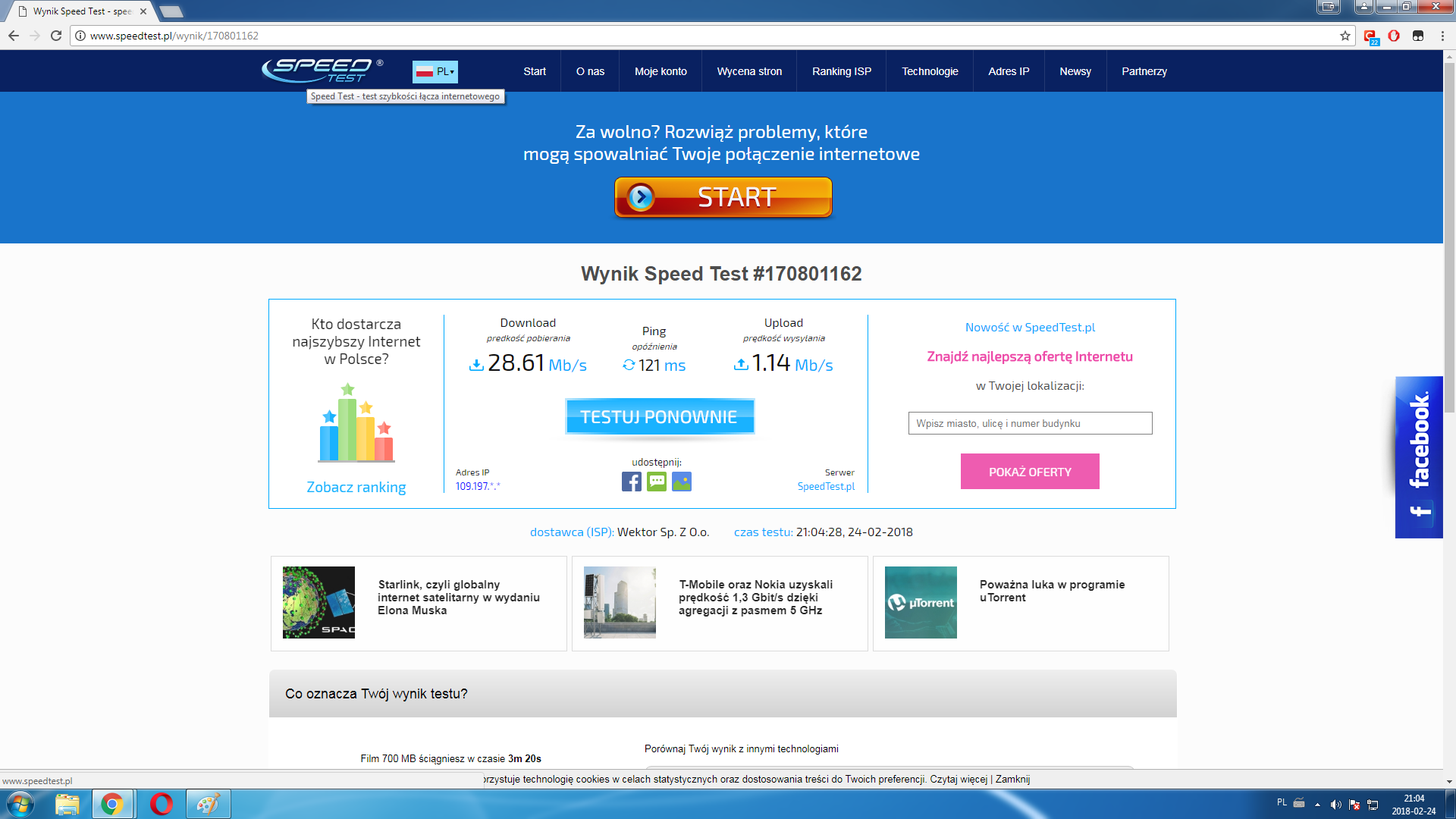
Task: Open the red extension with 22 badge
Action: [x=1370, y=36]
